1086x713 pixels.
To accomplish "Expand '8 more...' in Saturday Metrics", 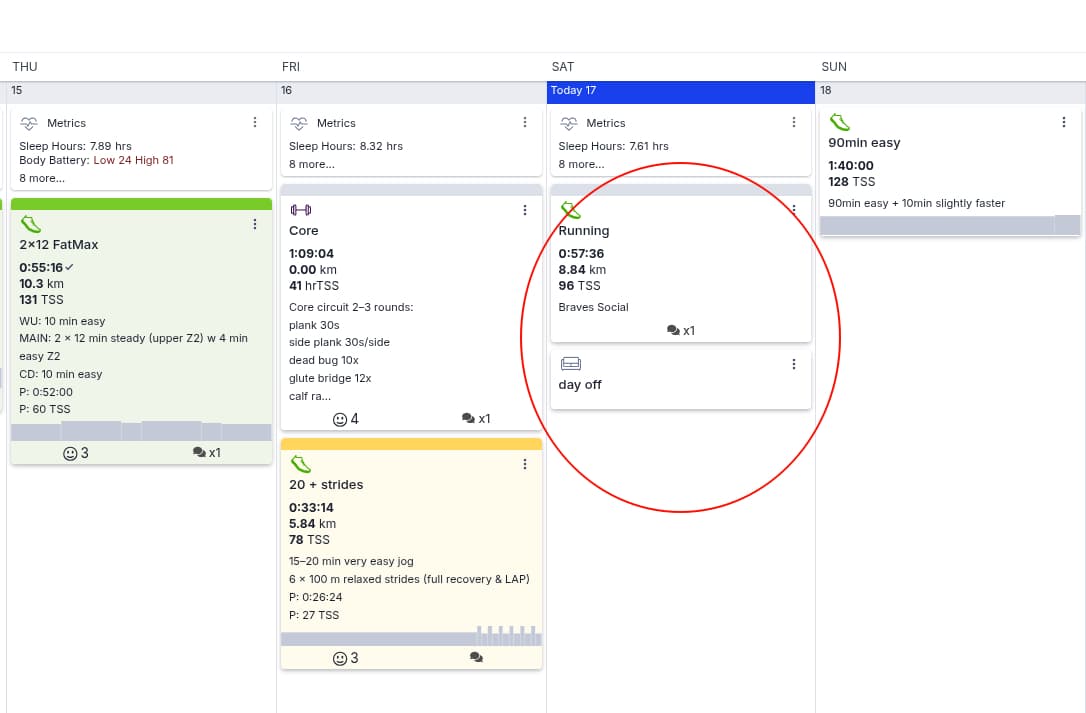I will tap(581, 164).
